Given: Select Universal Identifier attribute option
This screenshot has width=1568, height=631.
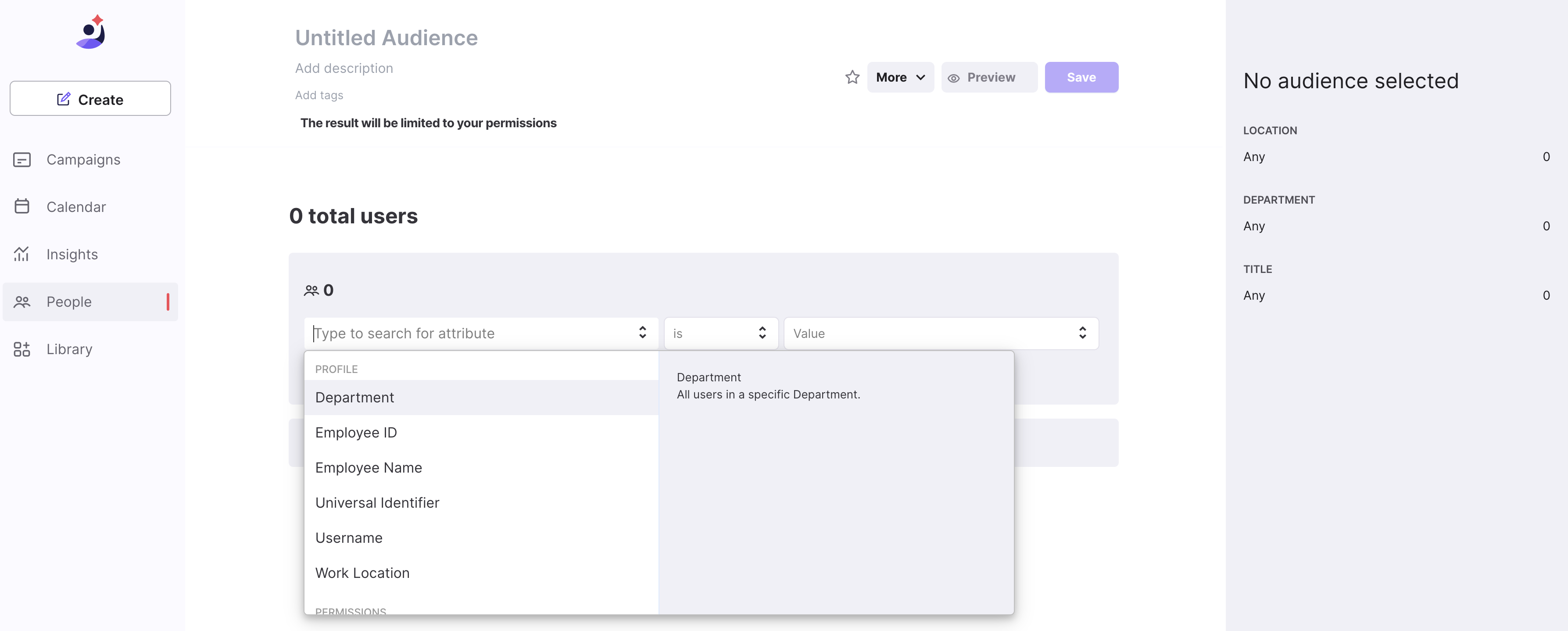Looking at the screenshot, I should point(481,503).
